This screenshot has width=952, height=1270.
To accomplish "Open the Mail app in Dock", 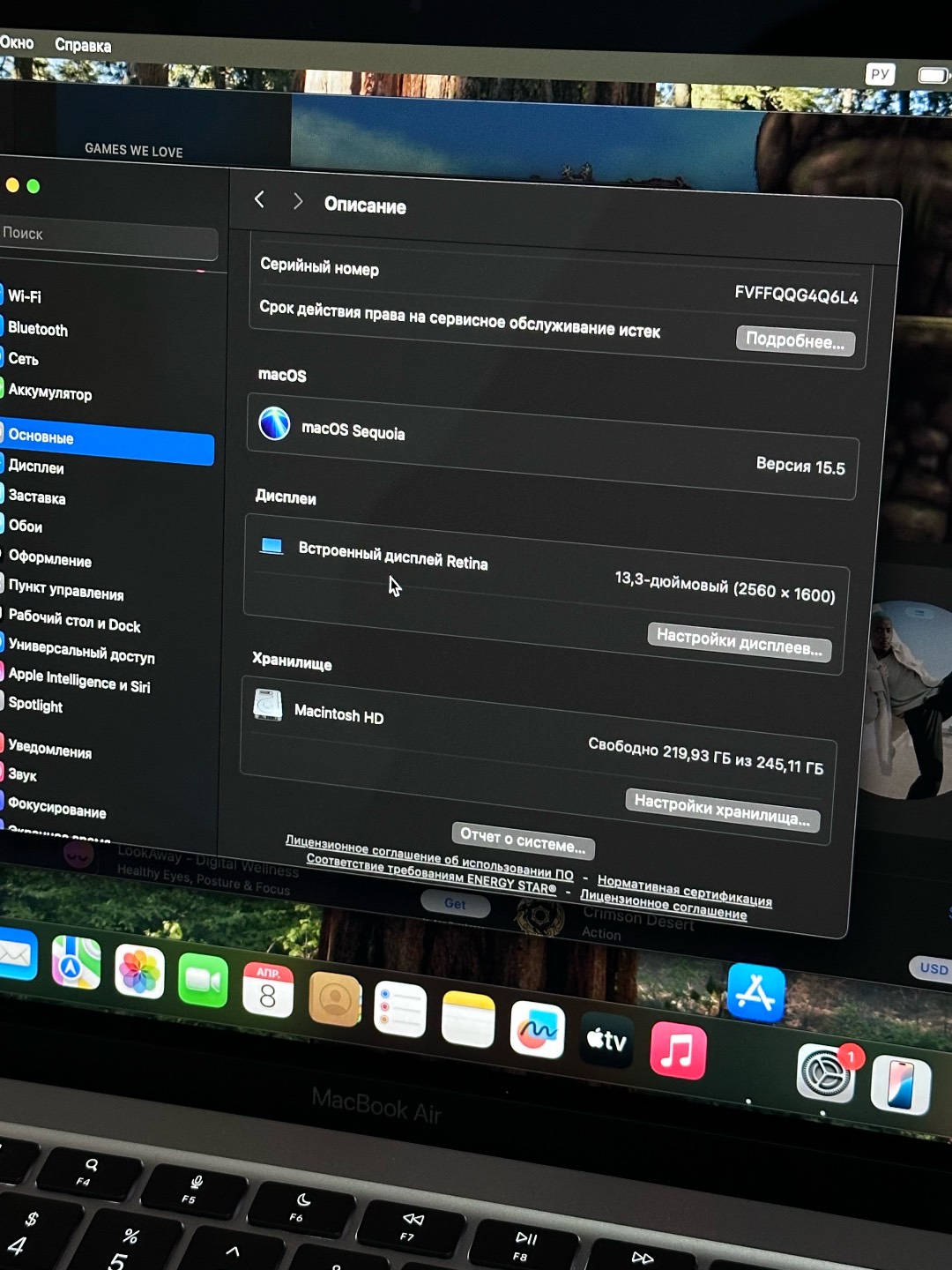I will [x=16, y=954].
